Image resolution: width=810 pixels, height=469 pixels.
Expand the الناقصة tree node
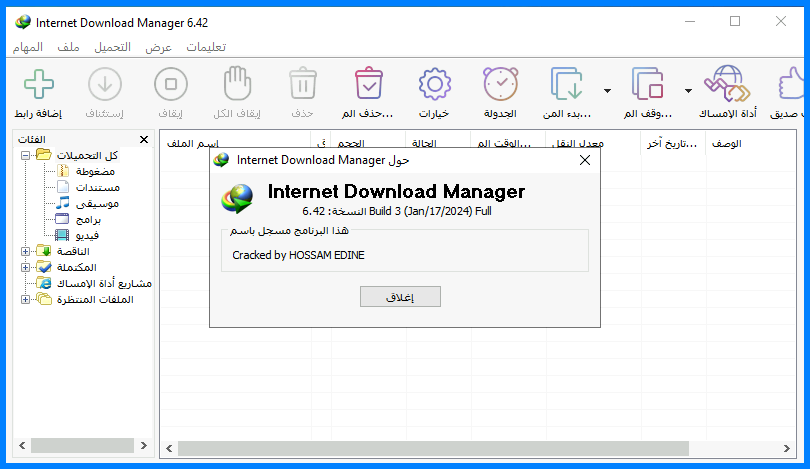click(25, 251)
